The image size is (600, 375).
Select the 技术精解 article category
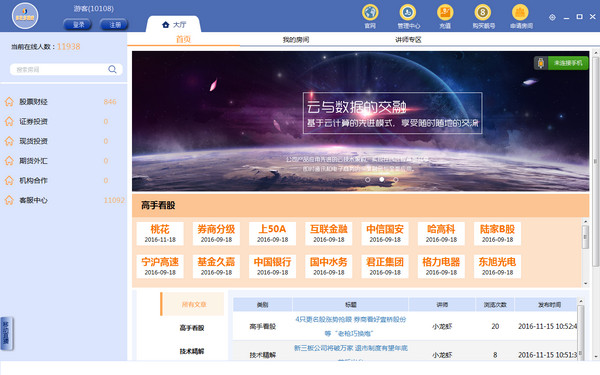(x=192, y=351)
